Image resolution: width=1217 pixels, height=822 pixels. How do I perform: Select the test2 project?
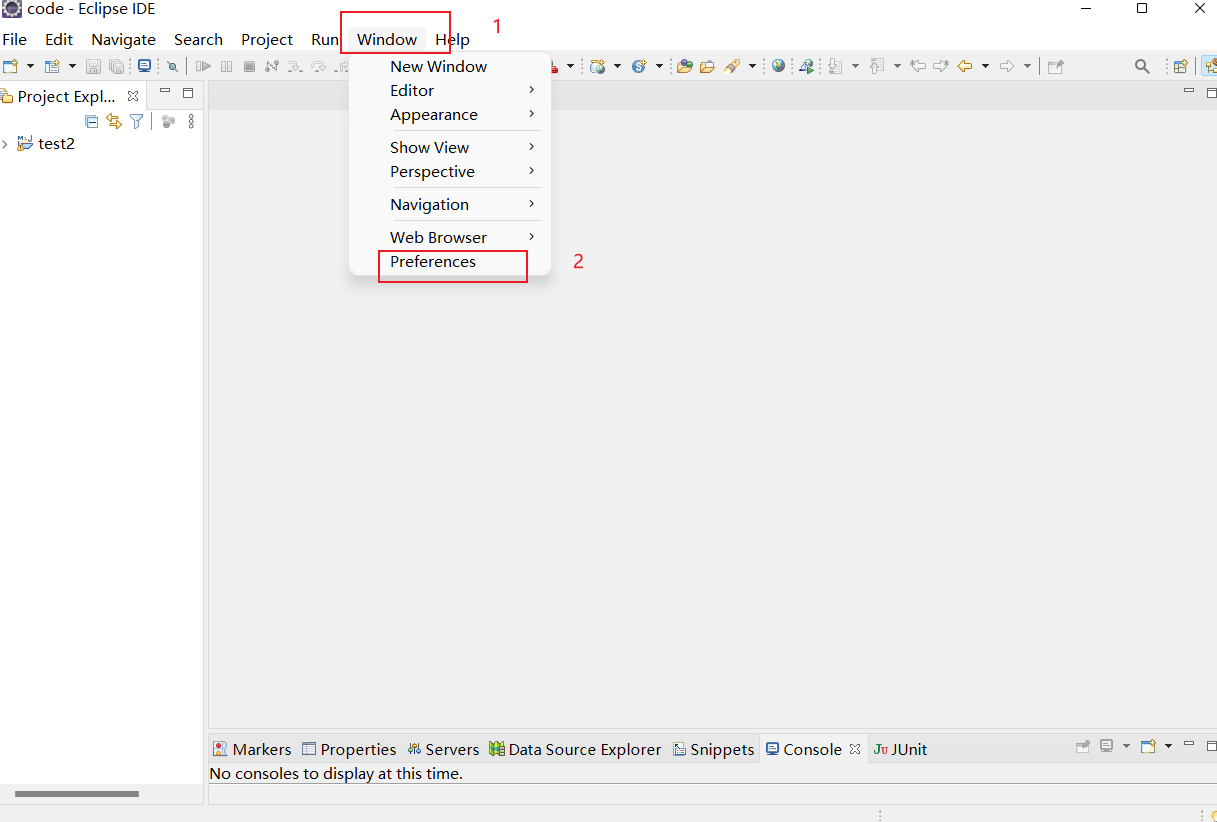56,144
